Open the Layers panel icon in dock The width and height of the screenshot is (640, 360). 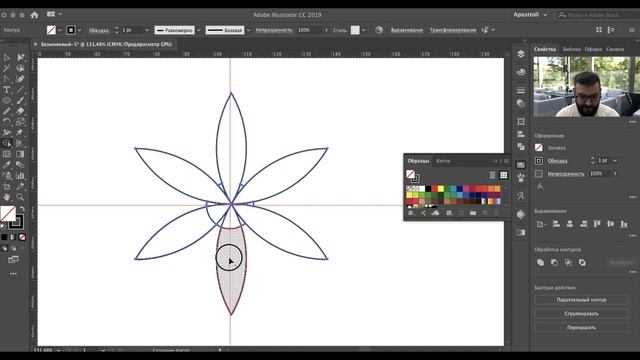[x=520, y=54]
